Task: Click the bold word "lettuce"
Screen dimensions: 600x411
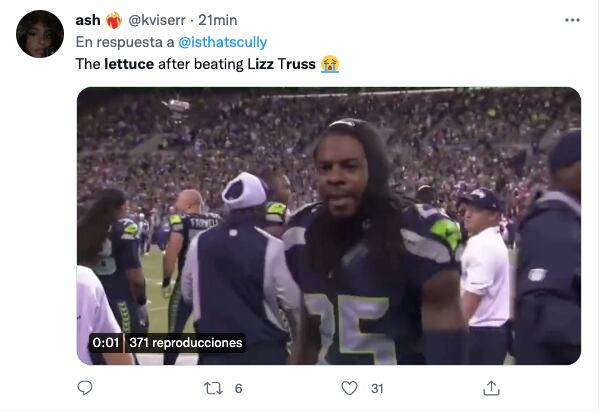Action: (131, 64)
